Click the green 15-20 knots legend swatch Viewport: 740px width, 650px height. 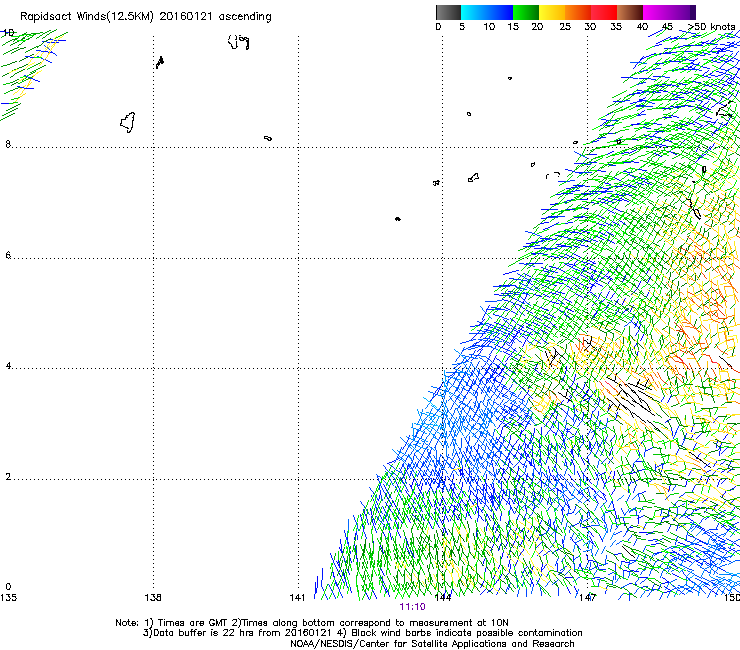click(526, 12)
